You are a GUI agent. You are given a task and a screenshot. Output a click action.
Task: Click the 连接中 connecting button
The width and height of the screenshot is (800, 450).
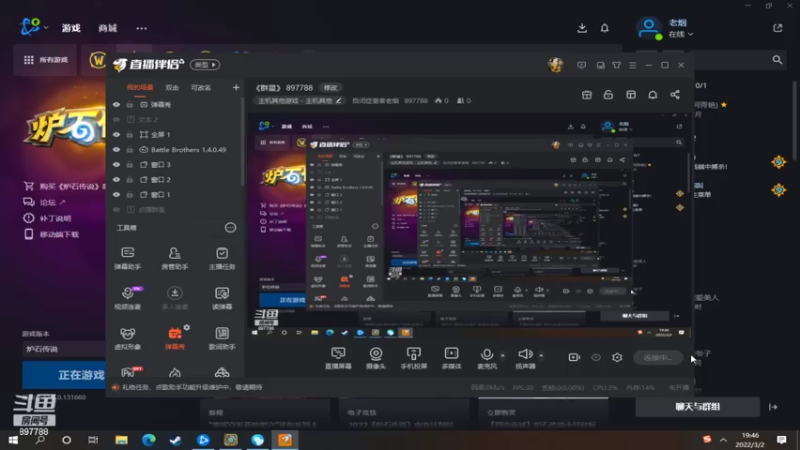click(658, 358)
